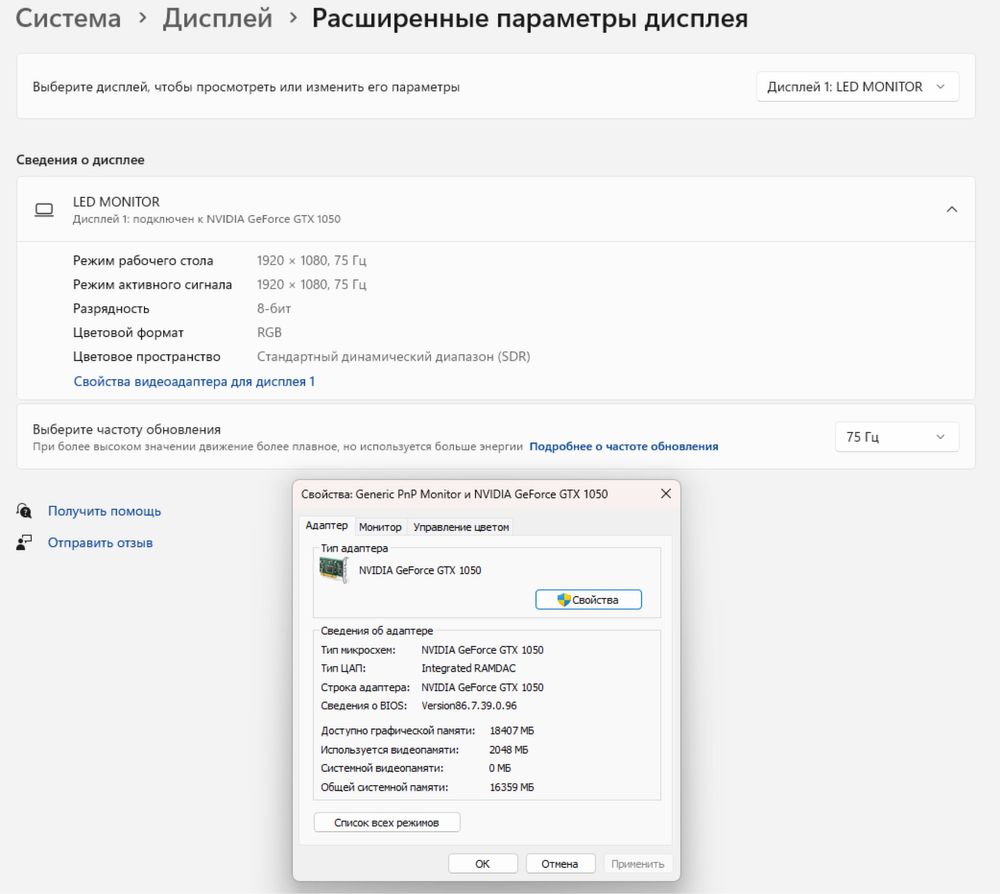
Task: Click the 16359 МБ shared memory value
Action: (x=511, y=788)
